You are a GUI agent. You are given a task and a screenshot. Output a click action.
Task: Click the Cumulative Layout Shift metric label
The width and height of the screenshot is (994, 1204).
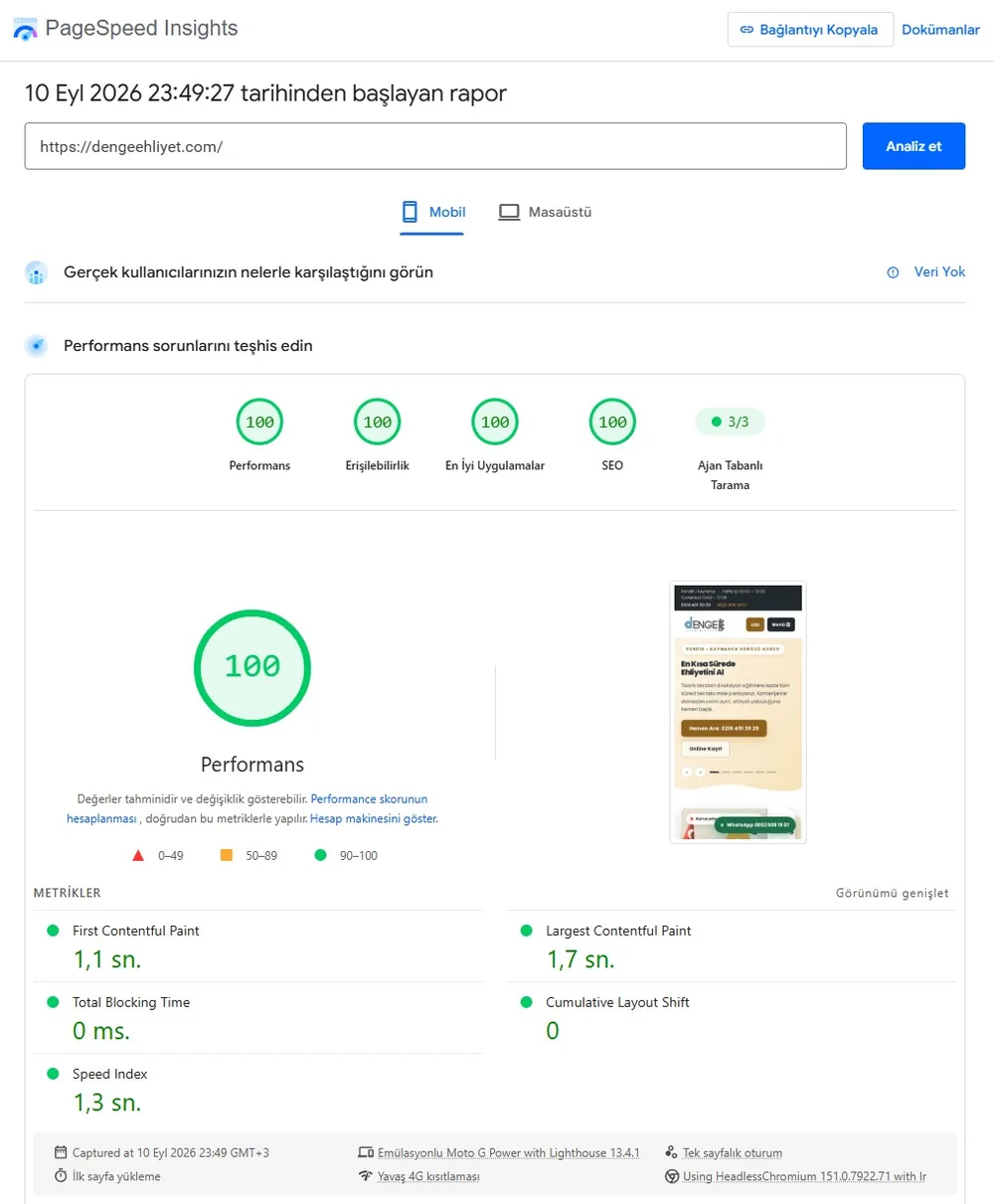click(x=617, y=1002)
